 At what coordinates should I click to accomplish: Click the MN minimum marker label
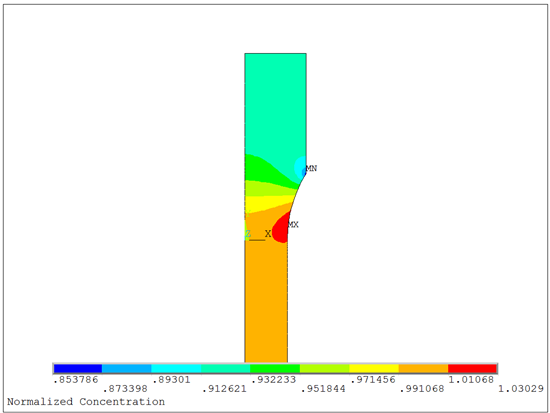311,169
